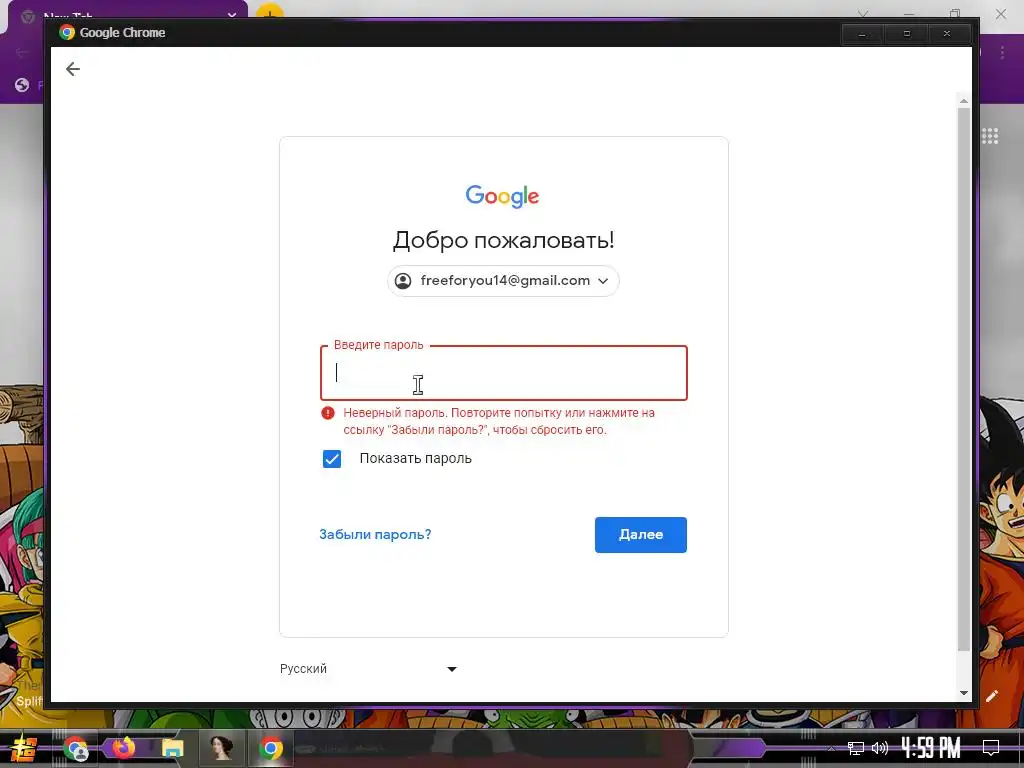The height and width of the screenshot is (768, 1024).
Task: Open the freeforyou14@gmail.com account switcher
Action: pos(503,281)
